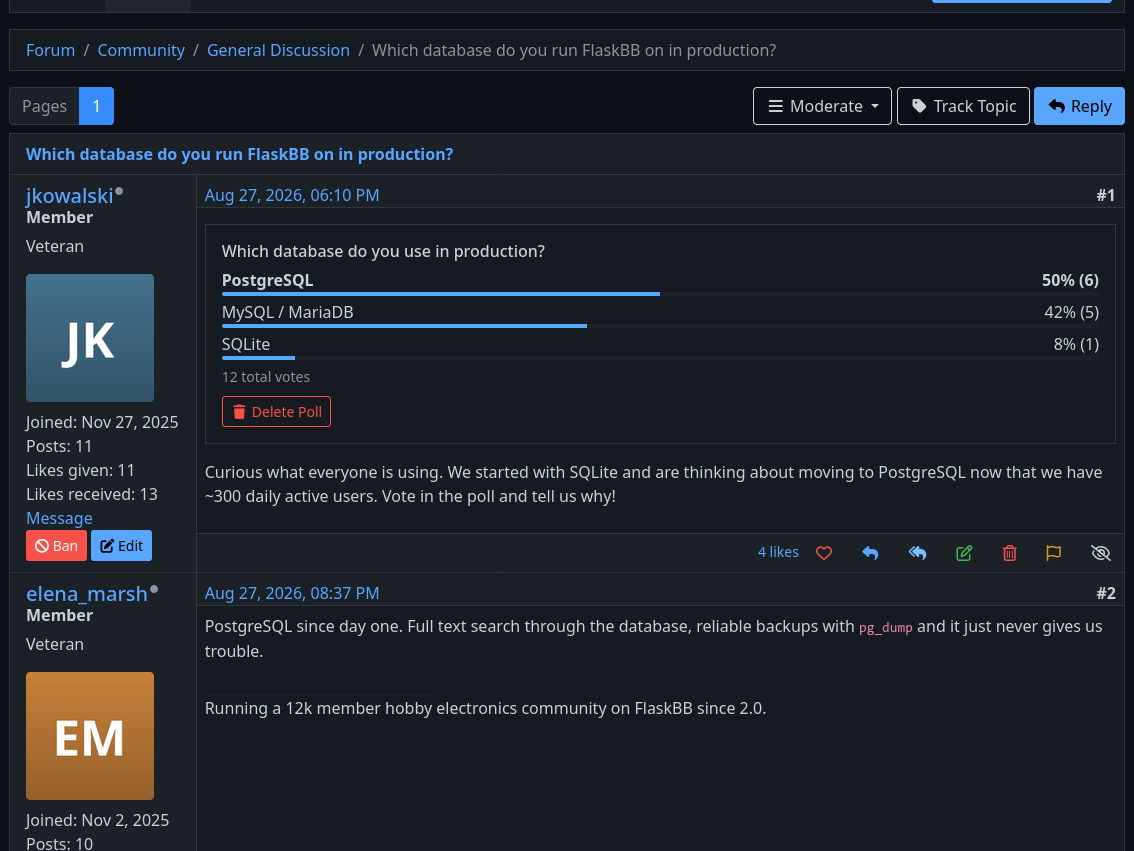This screenshot has width=1134, height=851.
Task: Click the quote-reply double arrow icon on post #1
Action: click(917, 553)
